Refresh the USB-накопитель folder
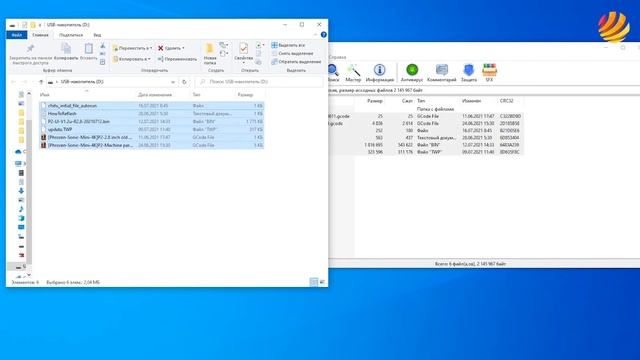The width and height of the screenshot is (640, 360). (x=184, y=82)
